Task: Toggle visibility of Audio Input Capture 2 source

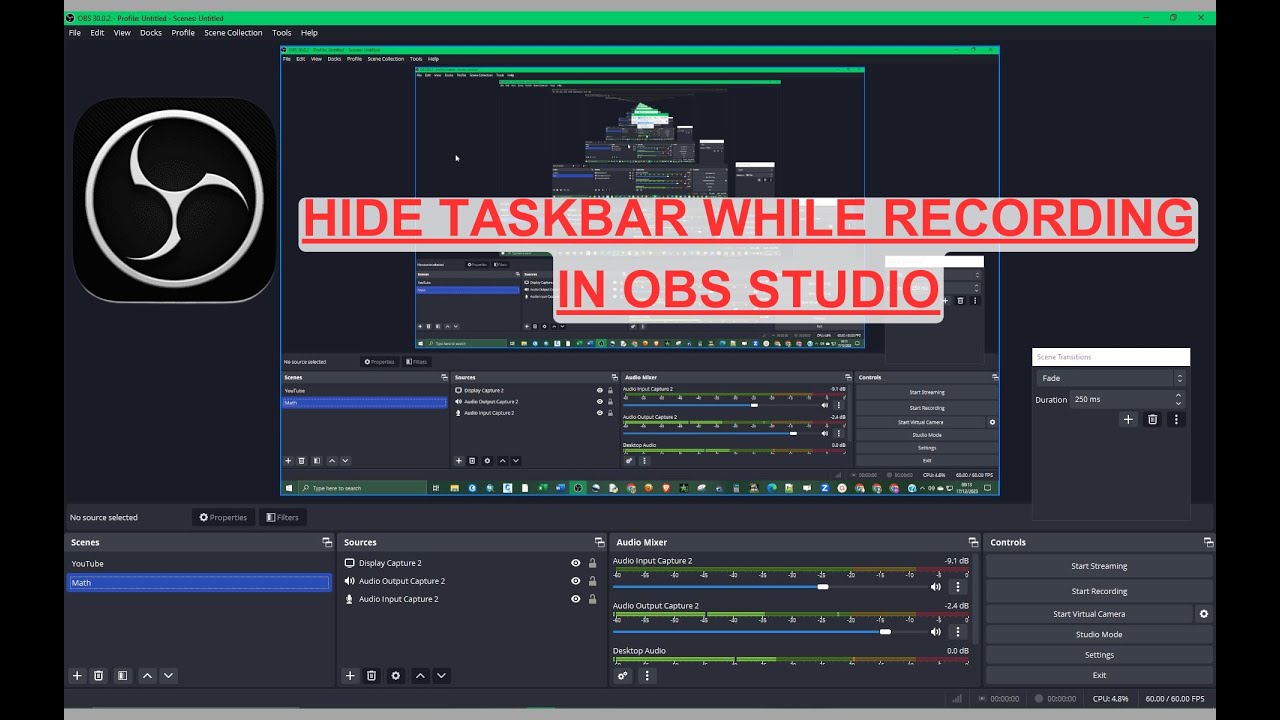Action: [575, 599]
